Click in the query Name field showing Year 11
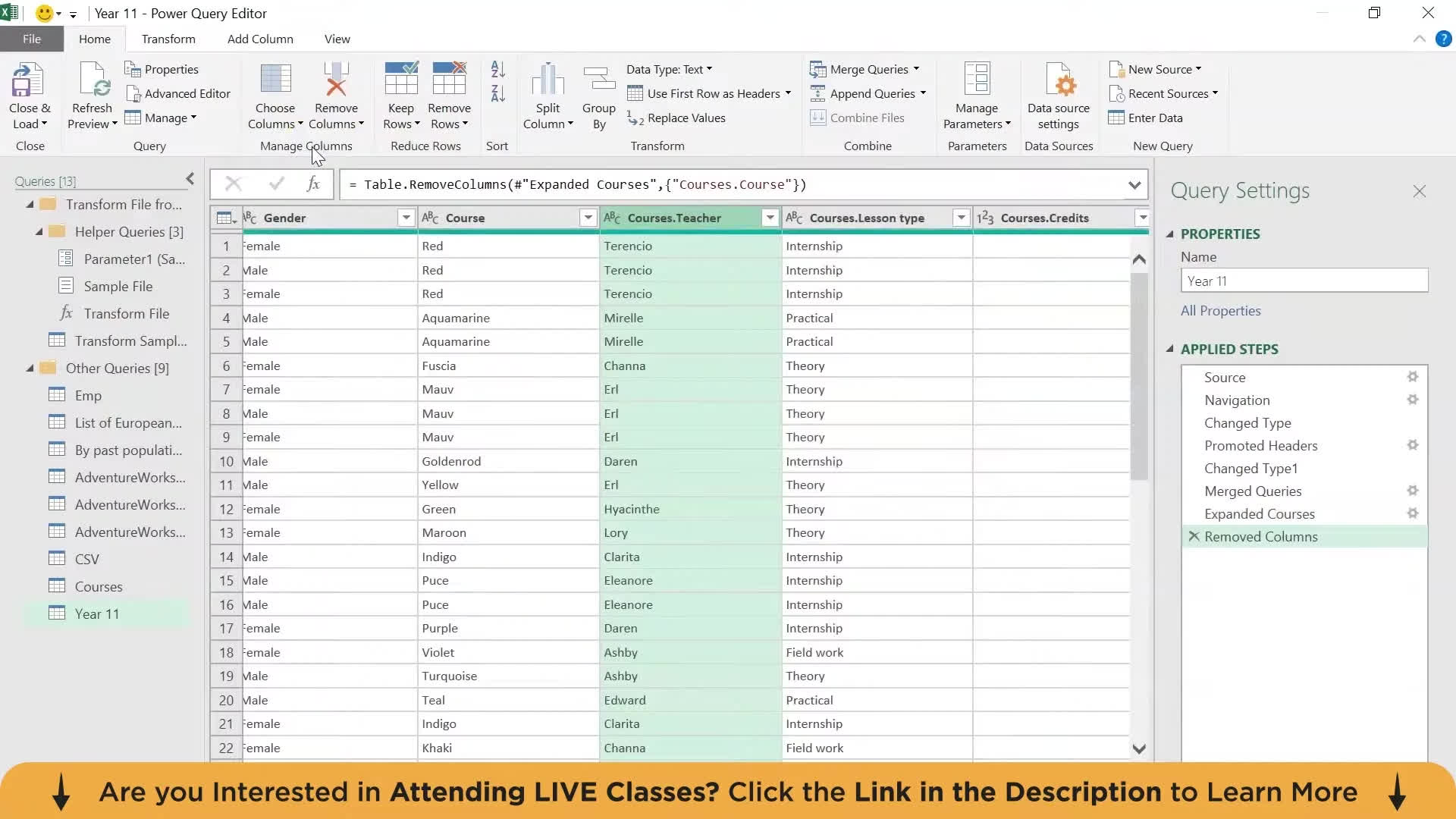 [x=1304, y=281]
